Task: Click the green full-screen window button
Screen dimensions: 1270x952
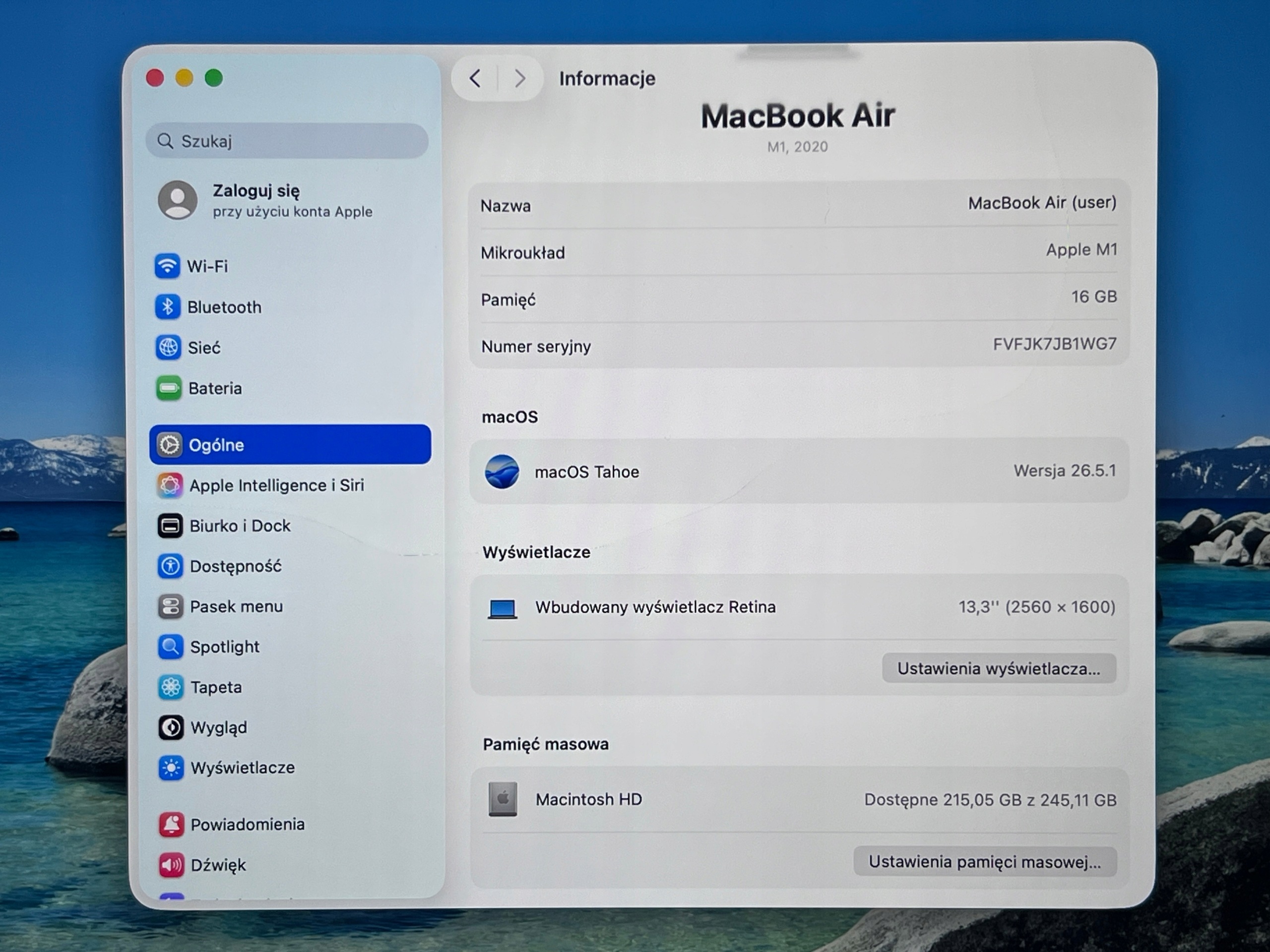Action: (214, 77)
